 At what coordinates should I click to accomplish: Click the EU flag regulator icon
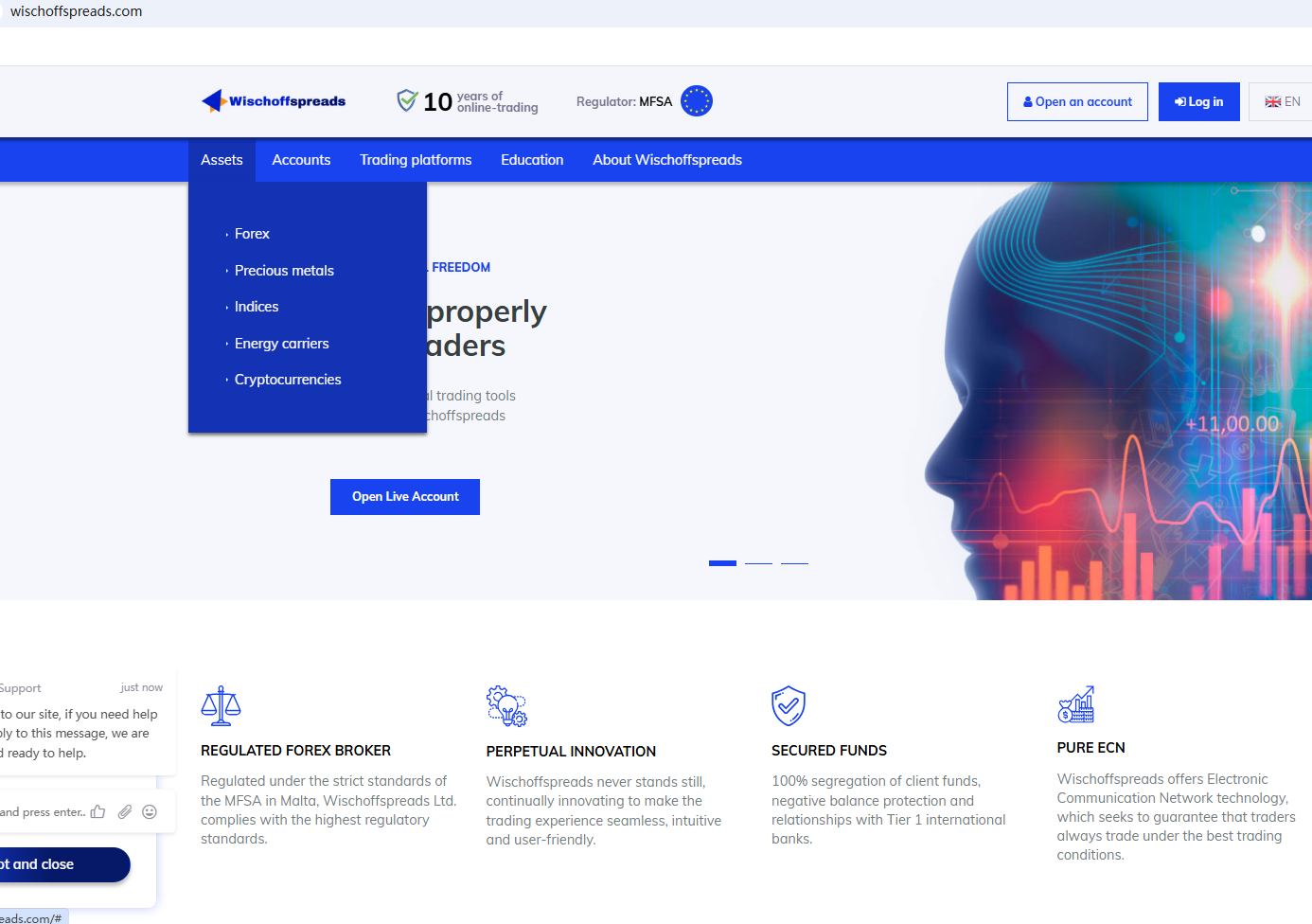coord(697,100)
